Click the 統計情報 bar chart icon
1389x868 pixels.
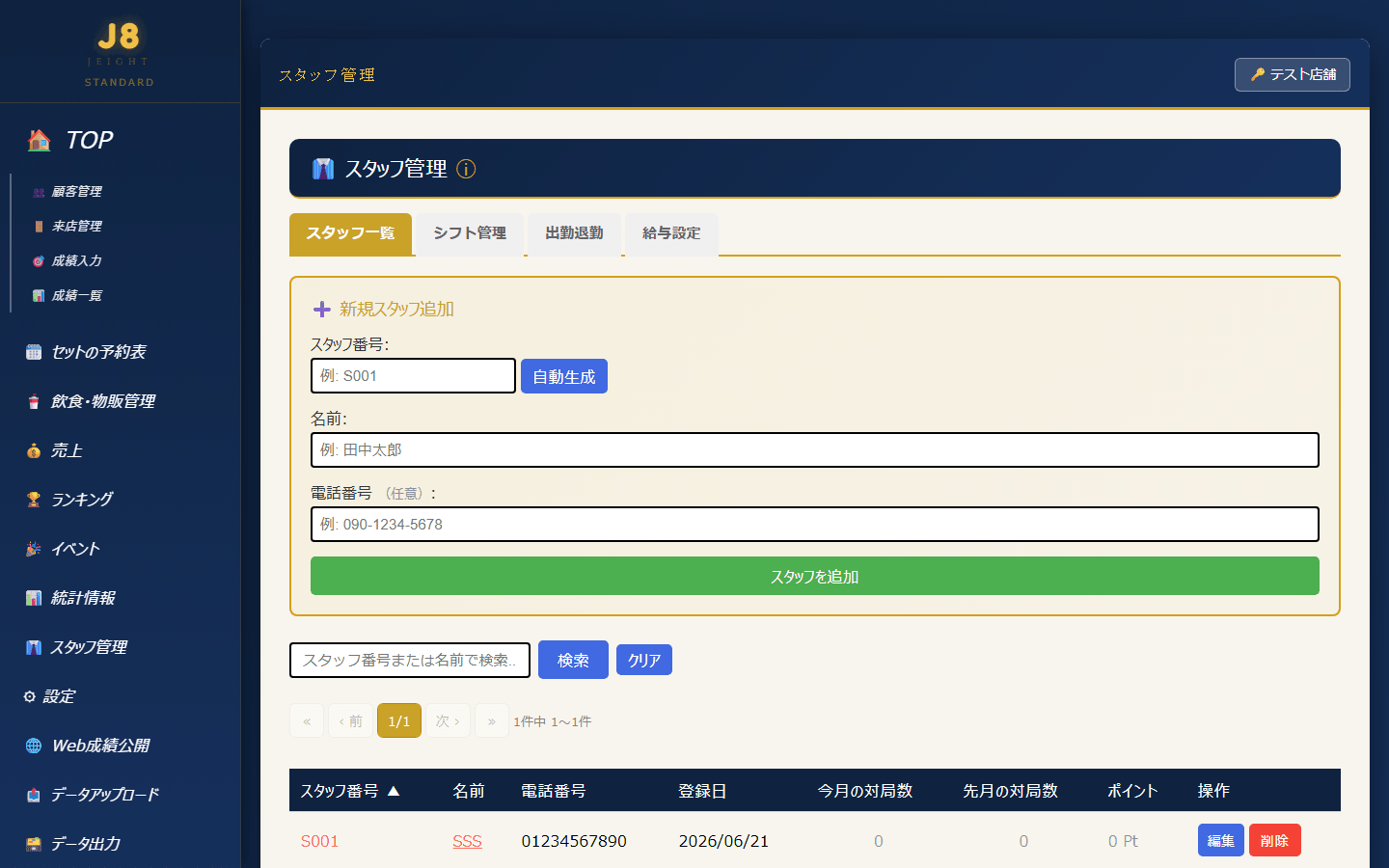tap(34, 598)
